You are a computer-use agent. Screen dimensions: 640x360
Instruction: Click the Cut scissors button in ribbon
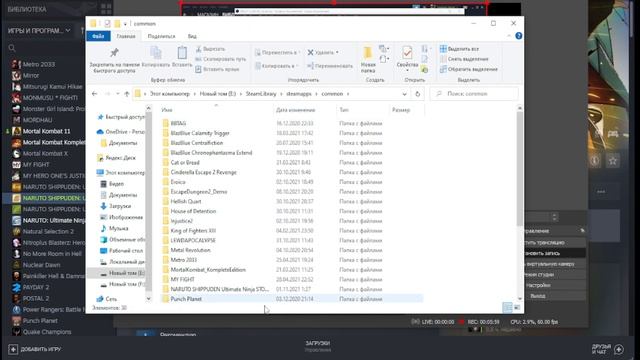[210, 49]
